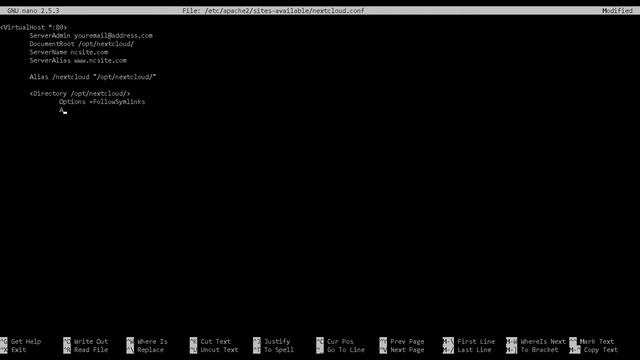
Task: Click the WhereIs Next shortcut label
Action: (543, 341)
